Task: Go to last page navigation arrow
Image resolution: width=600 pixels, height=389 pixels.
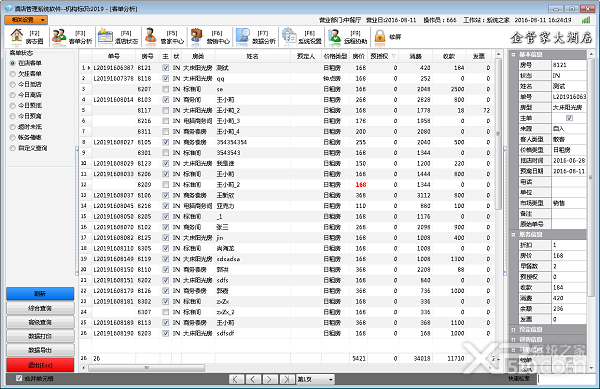Action: tap(286, 379)
